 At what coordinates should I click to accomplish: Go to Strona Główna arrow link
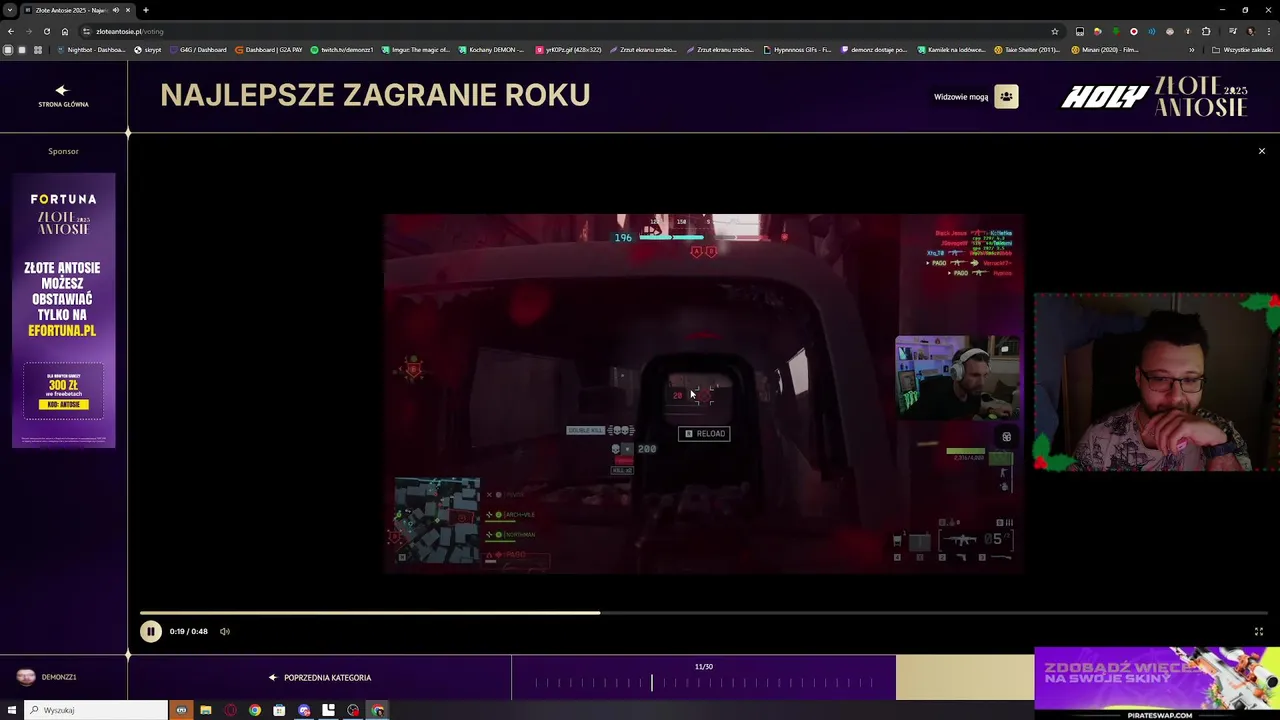63,96
